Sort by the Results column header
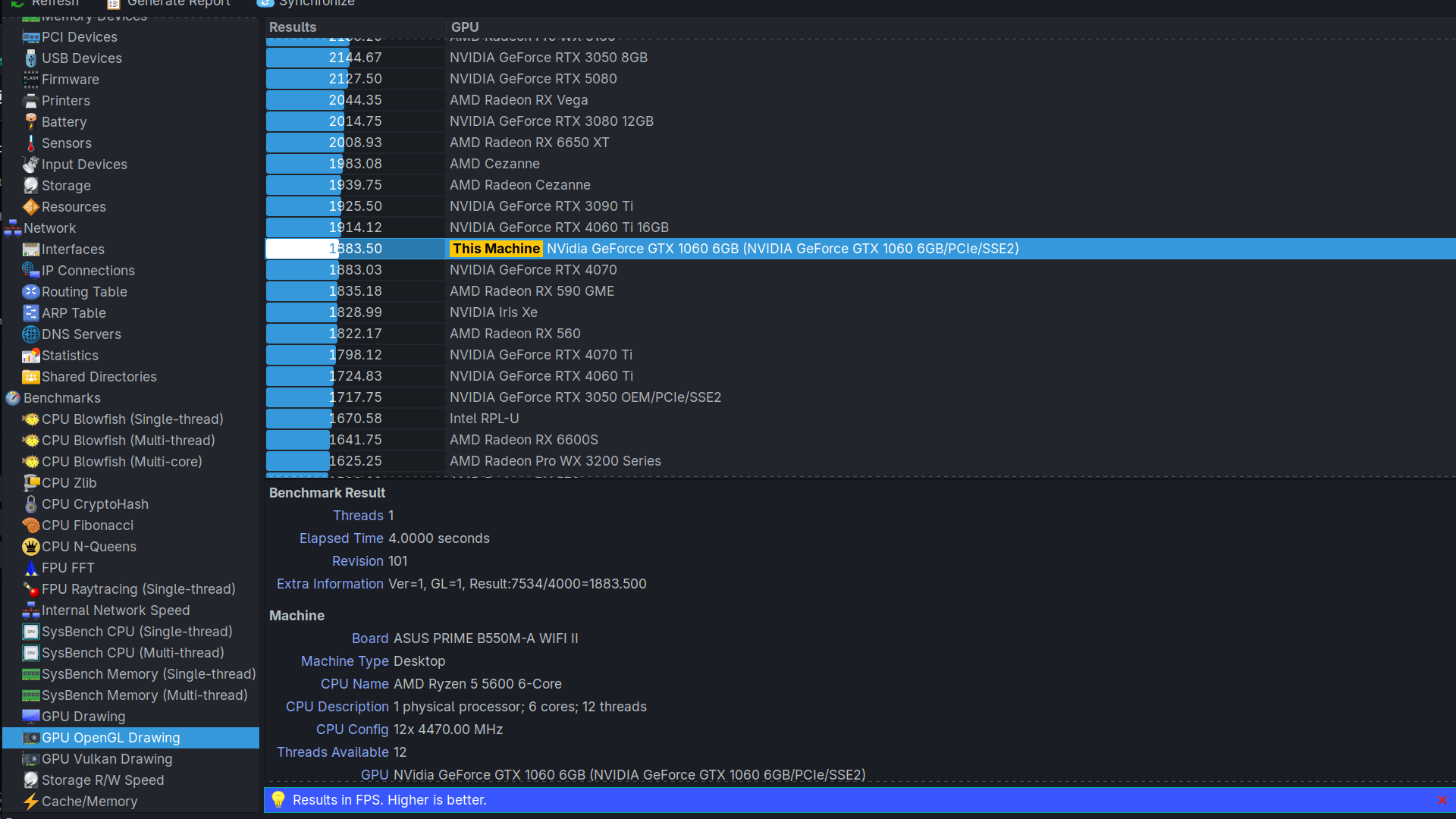Screen dimensions: 1456x819 293,27
